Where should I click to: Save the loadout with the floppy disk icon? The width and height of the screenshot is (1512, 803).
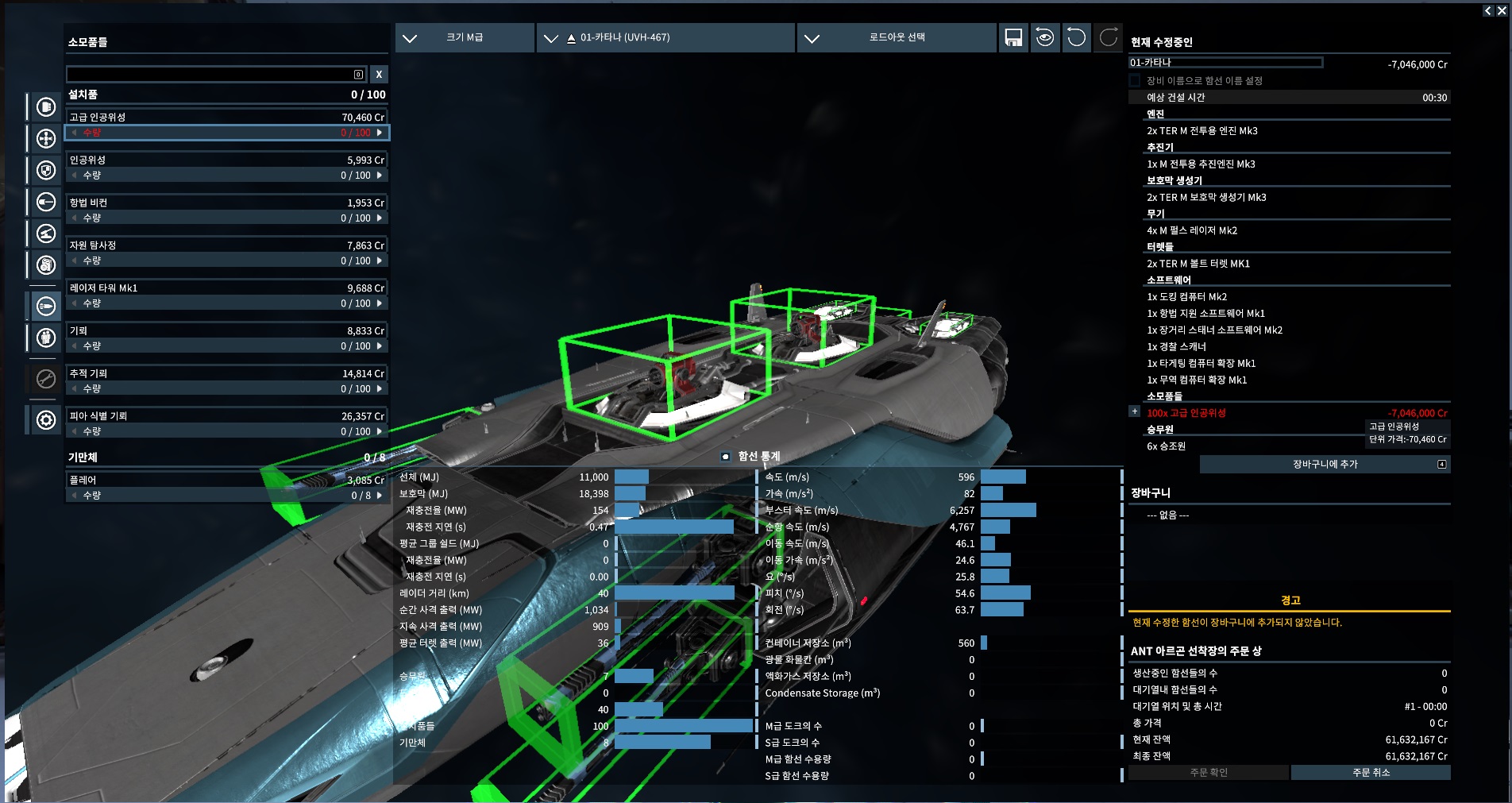[x=1013, y=37]
